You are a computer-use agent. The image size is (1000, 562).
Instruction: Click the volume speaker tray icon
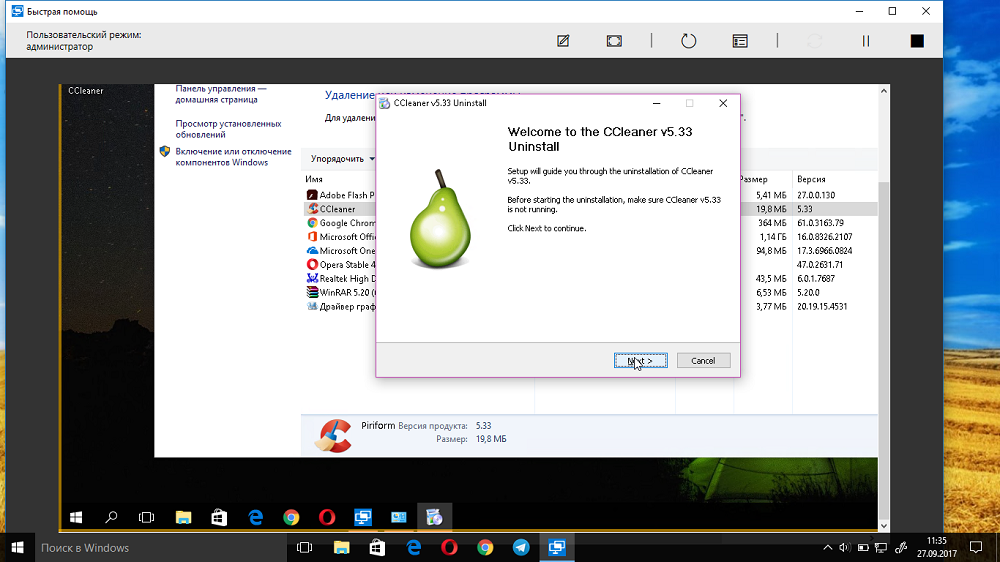click(x=845, y=548)
